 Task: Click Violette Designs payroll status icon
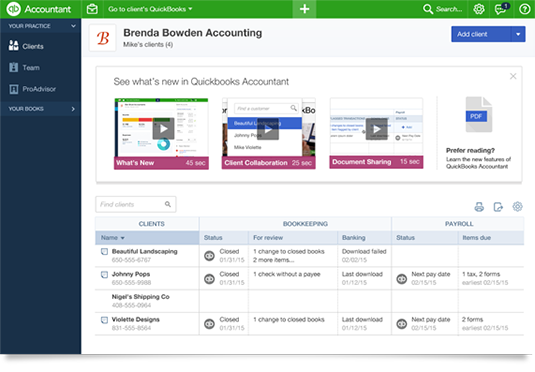click(x=402, y=324)
